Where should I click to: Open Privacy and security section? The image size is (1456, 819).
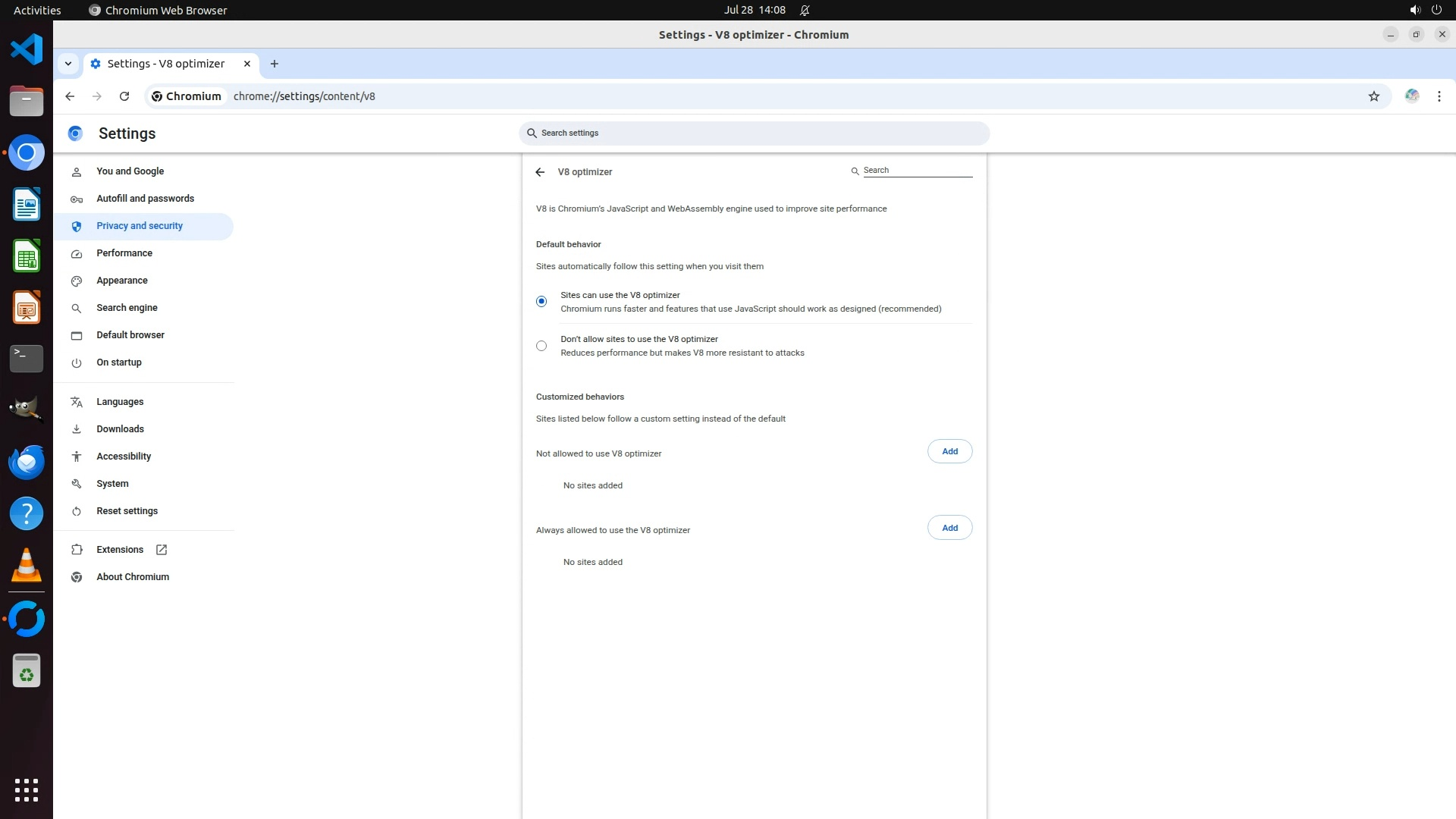click(x=140, y=226)
